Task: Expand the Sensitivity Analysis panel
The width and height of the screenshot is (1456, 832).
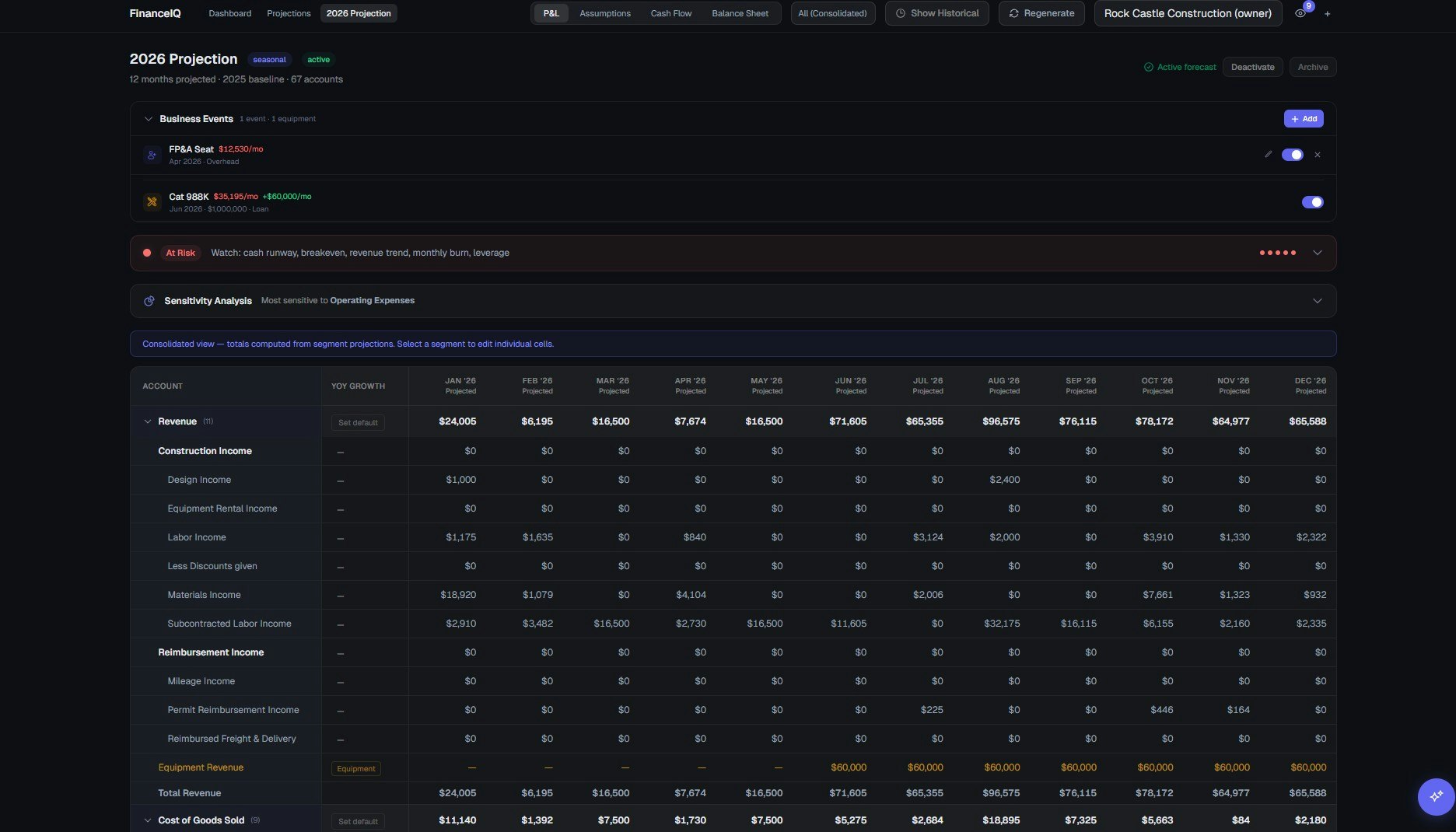Action: (1318, 301)
